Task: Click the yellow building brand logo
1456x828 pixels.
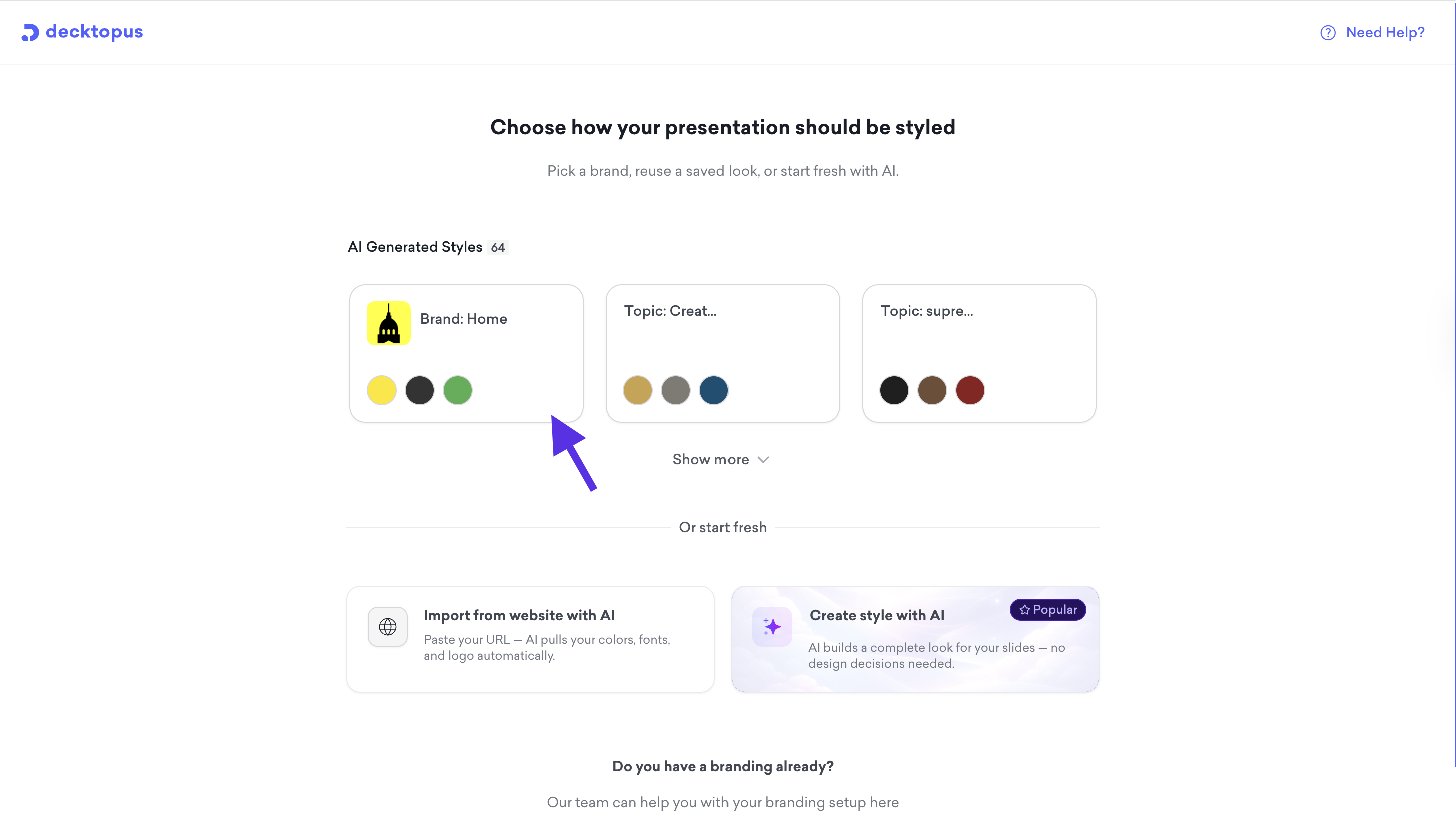Action: pyautogui.click(x=388, y=323)
